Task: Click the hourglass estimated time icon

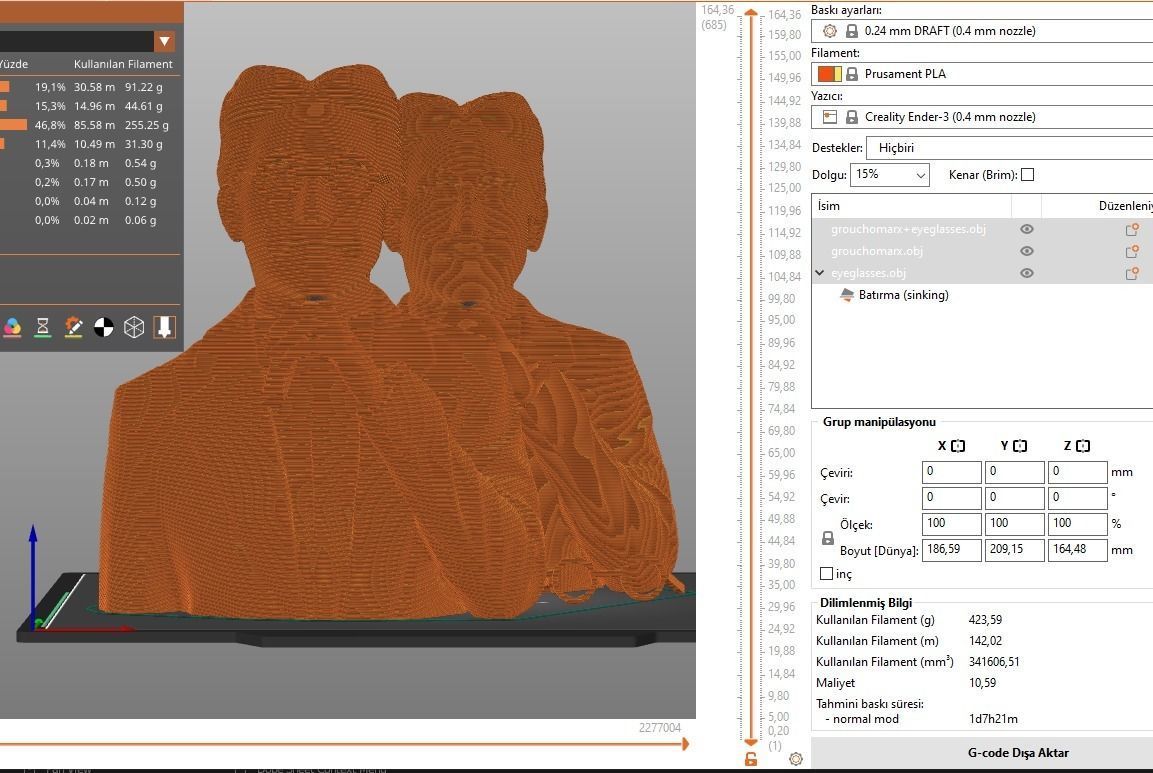Action: click(43, 327)
